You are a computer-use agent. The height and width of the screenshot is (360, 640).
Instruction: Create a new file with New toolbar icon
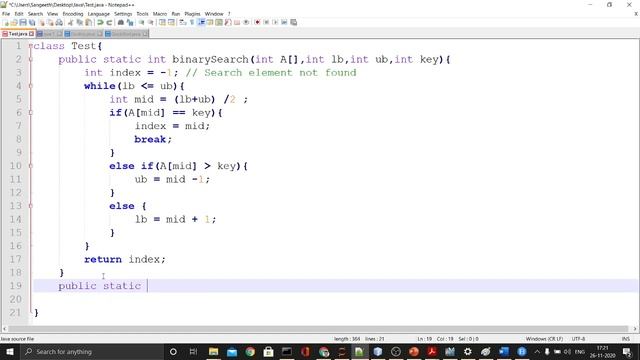(6, 22)
